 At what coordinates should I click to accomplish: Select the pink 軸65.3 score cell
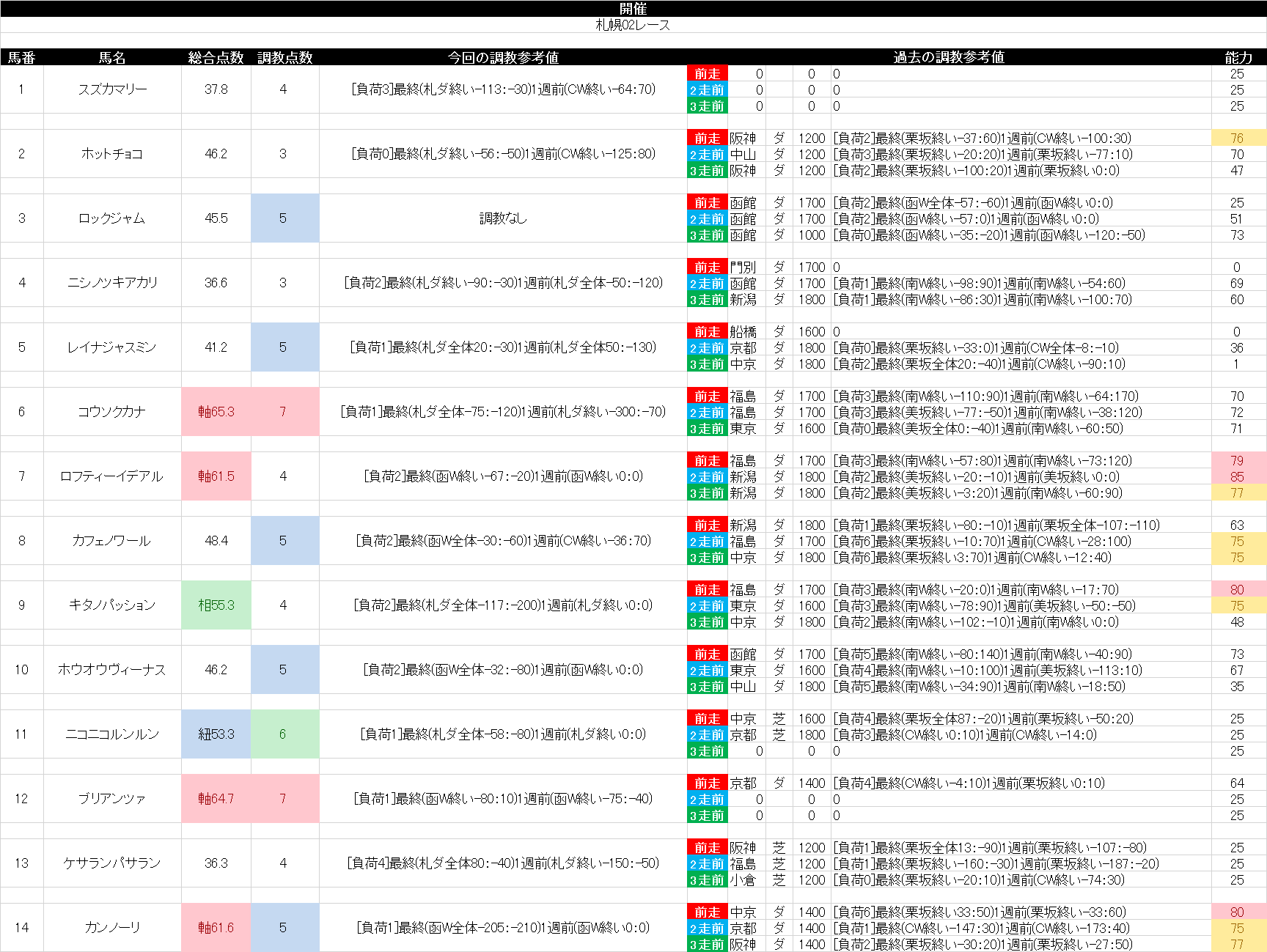(216, 412)
